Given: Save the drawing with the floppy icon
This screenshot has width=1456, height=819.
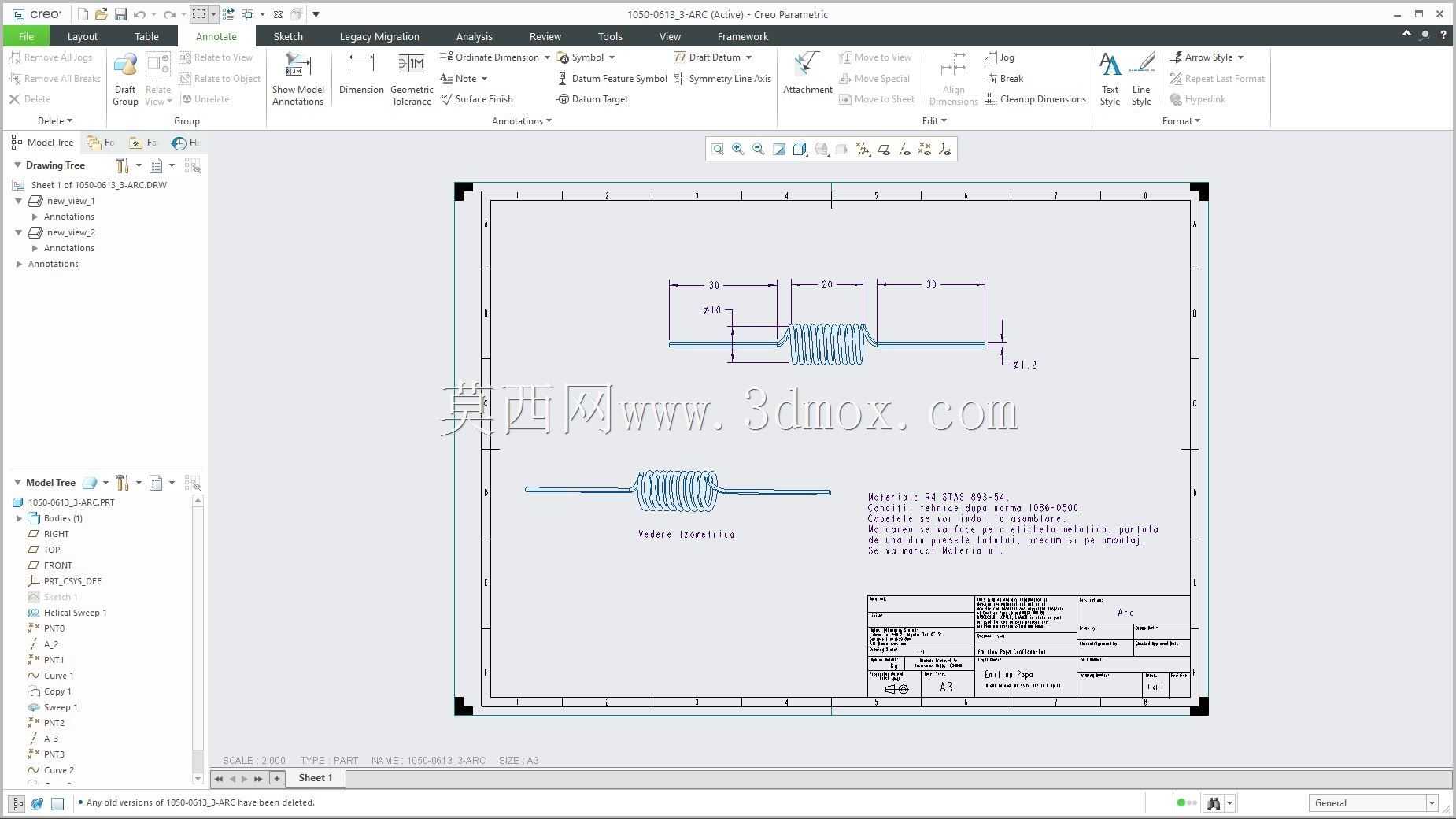Looking at the screenshot, I should tap(120, 14).
